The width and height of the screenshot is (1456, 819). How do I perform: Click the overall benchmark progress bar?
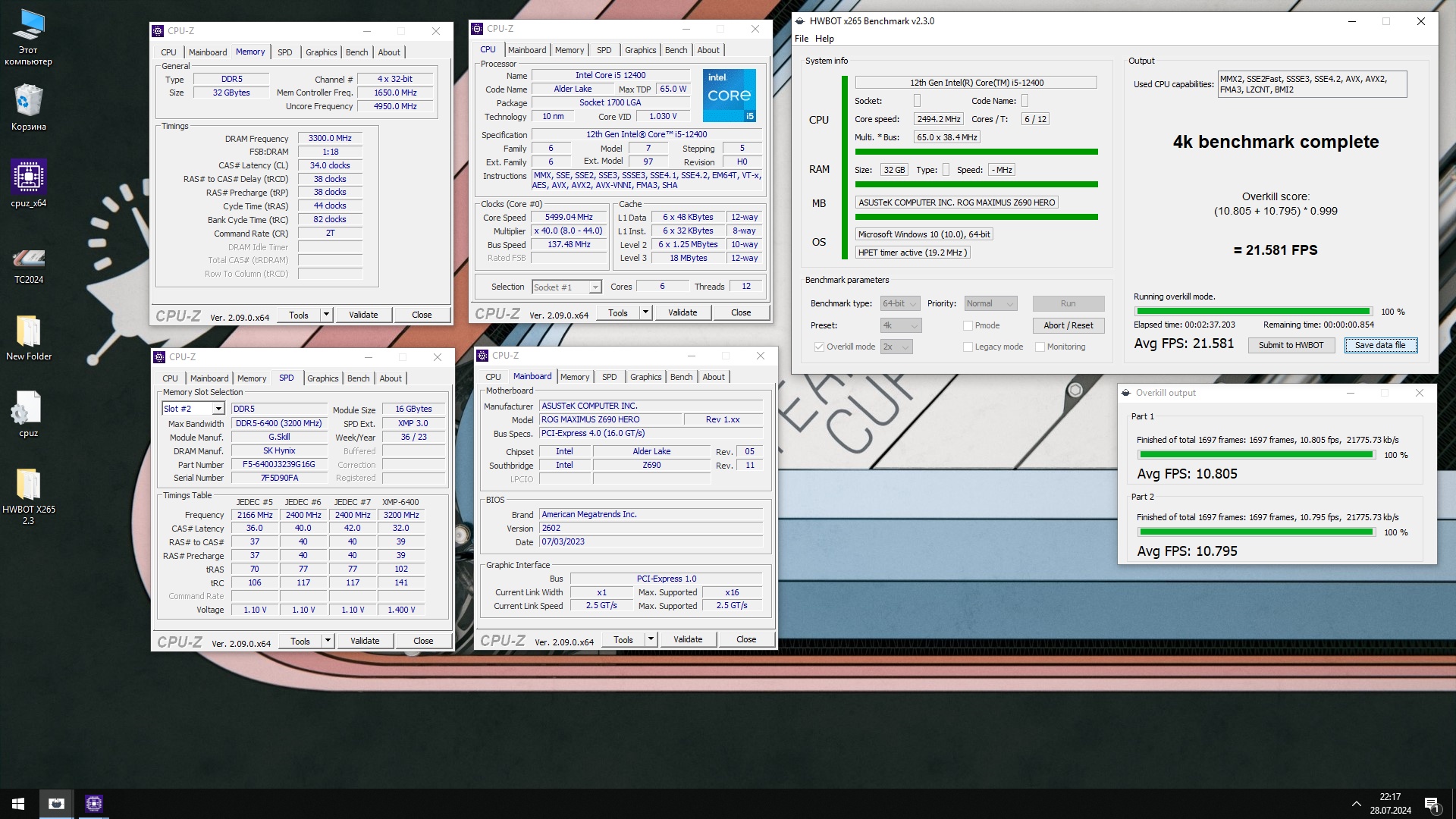coord(1253,312)
